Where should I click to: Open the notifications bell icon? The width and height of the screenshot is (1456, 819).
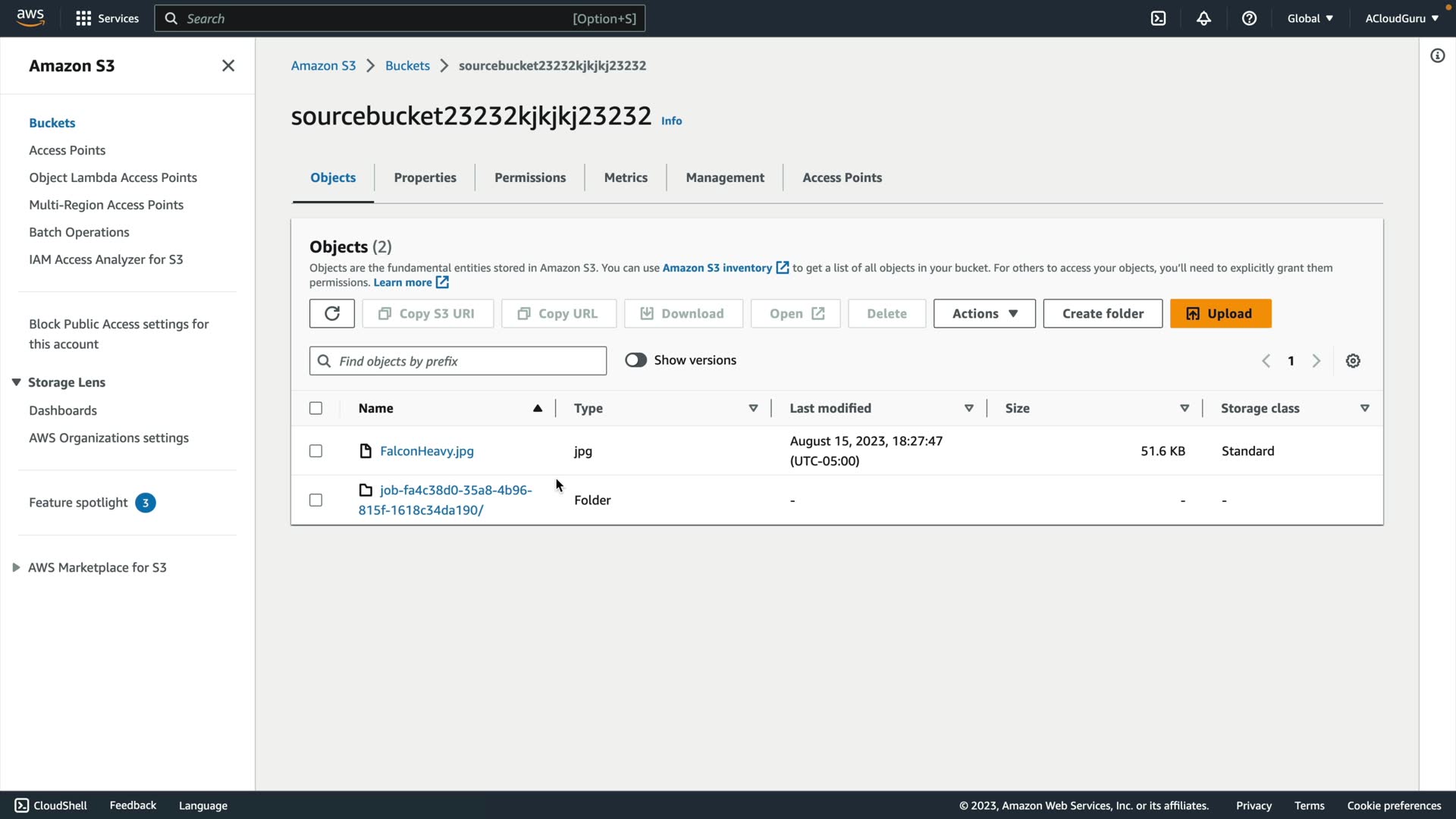click(1203, 18)
